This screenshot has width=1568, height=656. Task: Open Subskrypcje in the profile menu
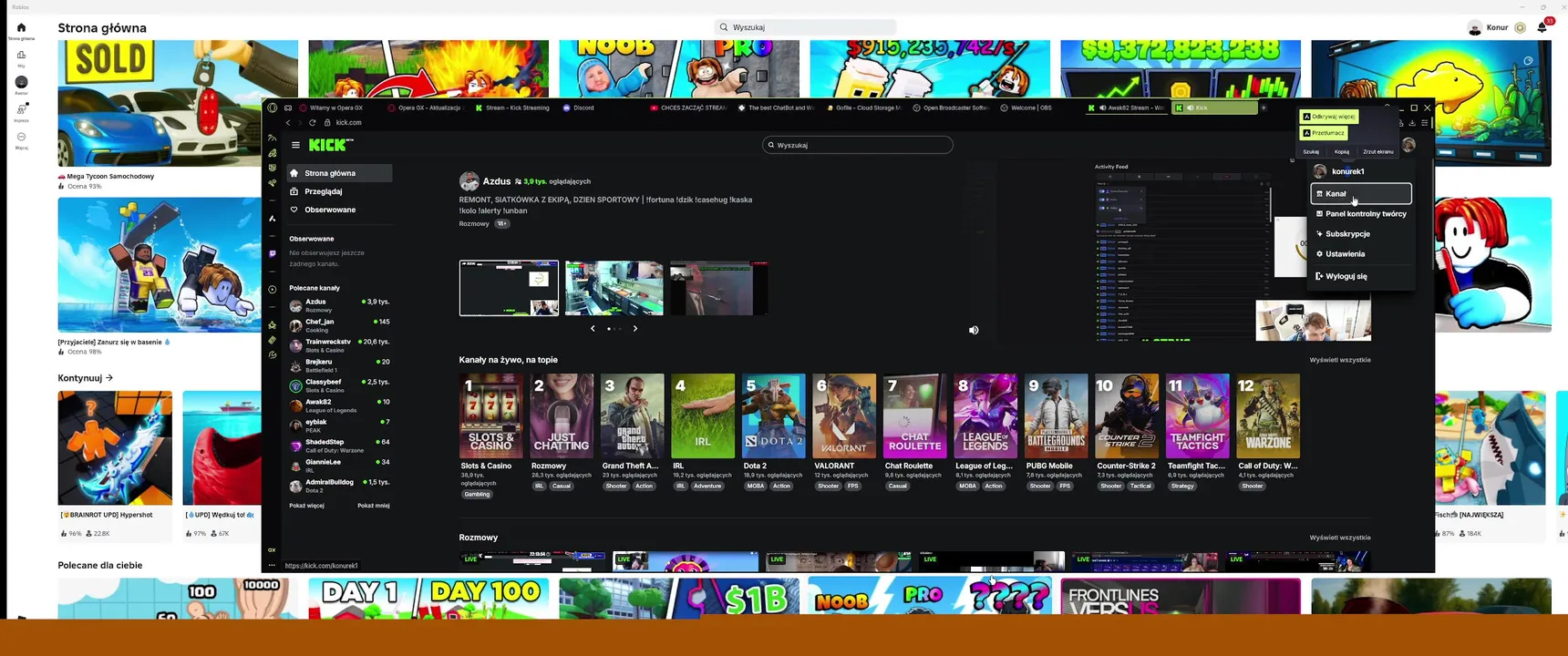click(1361, 234)
